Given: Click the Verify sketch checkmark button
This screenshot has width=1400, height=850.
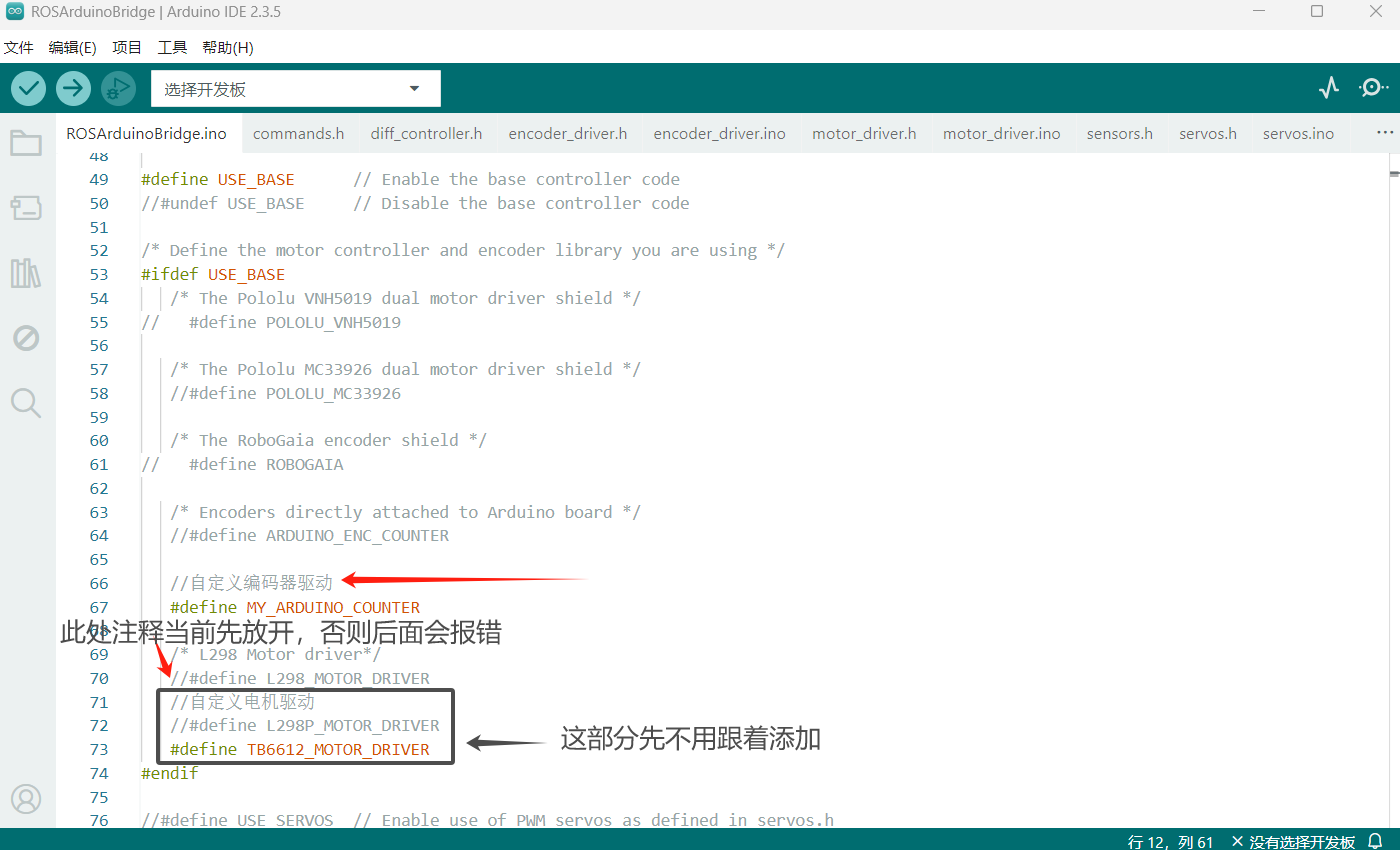Looking at the screenshot, I should (29, 89).
